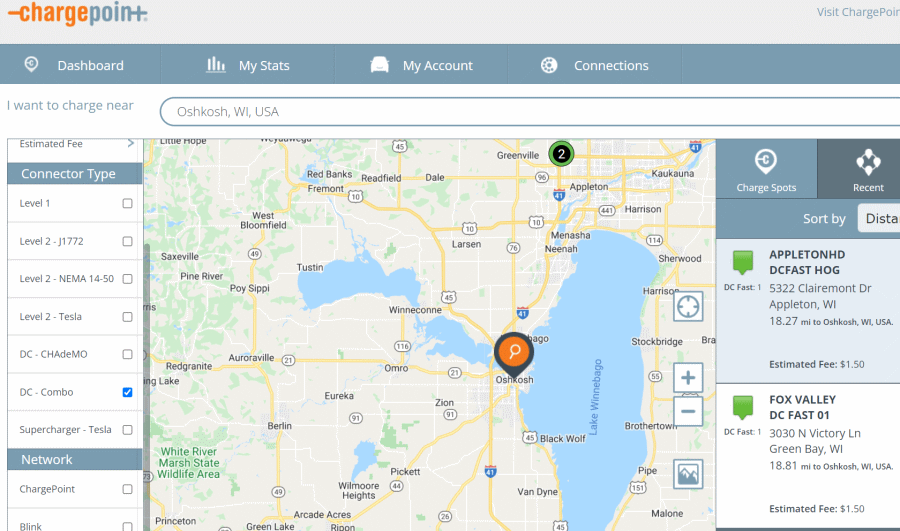The image size is (900, 531).
Task: Click the charge location search field
Action: click(x=530, y=111)
